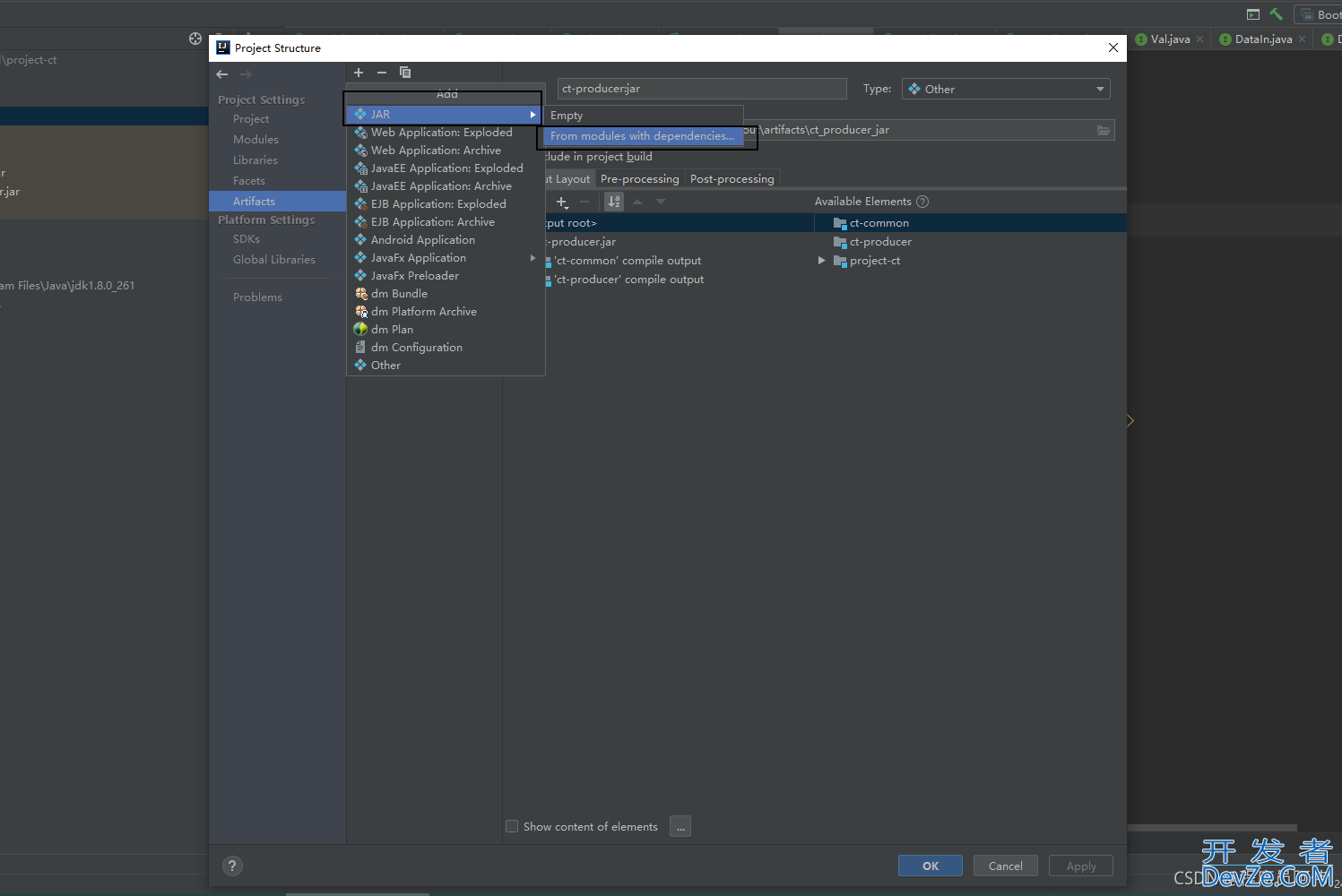Go forward with the right arrow icon
This screenshot has height=896, width=1342.
point(246,74)
